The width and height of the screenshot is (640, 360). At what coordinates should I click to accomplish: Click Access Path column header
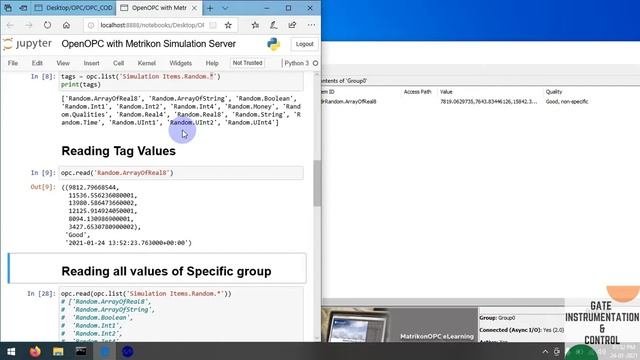tap(418, 92)
